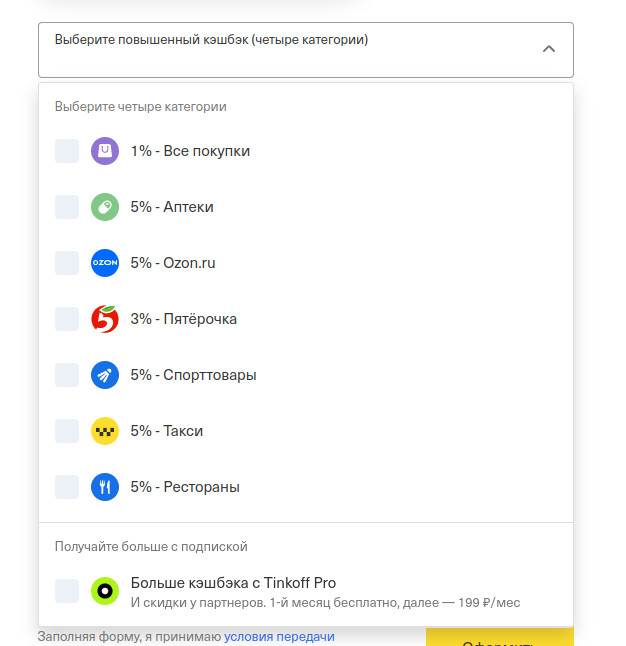Click the green pharmacy pill icon
Viewport: 626px width, 646px height.
point(105,207)
